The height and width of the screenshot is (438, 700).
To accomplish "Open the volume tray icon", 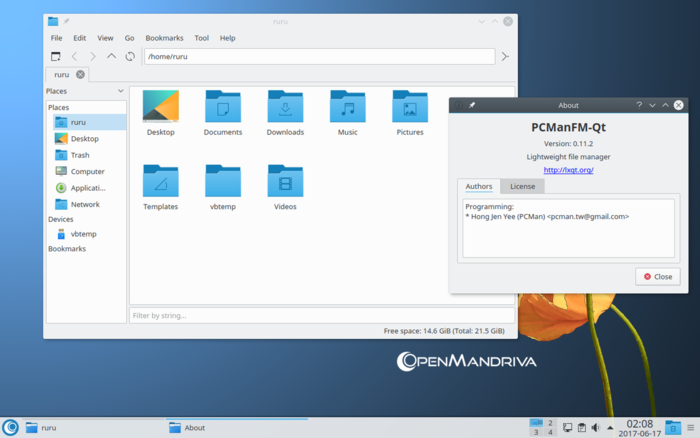I will [596, 428].
